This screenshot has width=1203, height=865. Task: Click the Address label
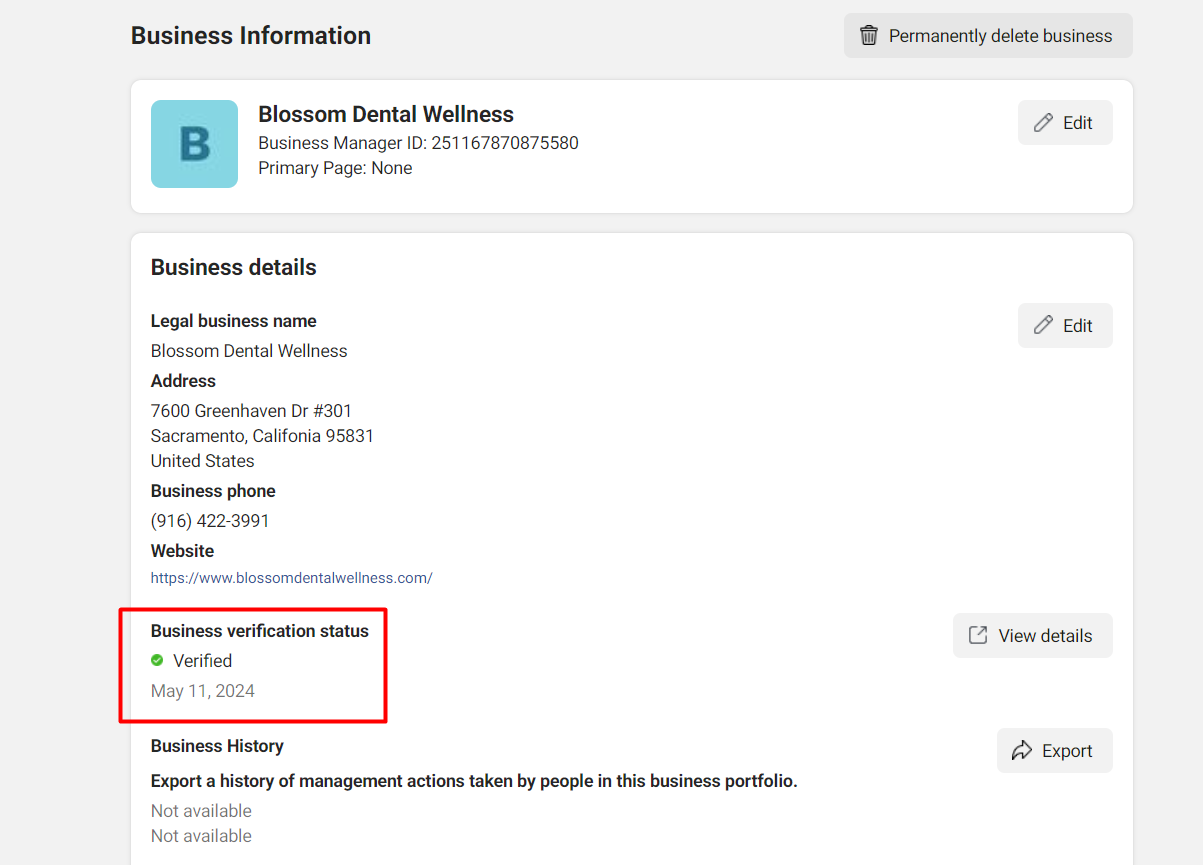[183, 381]
